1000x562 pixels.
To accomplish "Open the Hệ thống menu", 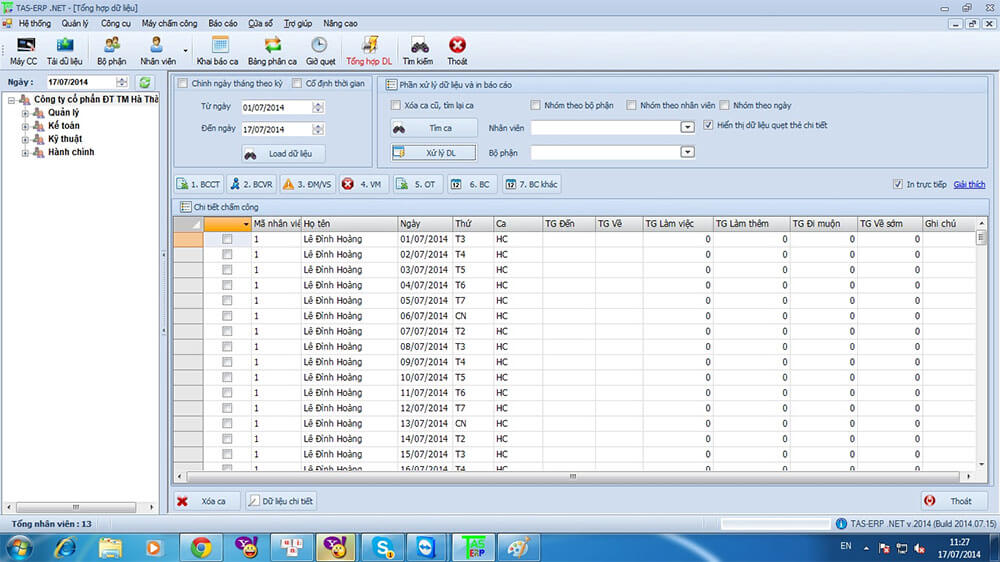I will (34, 24).
